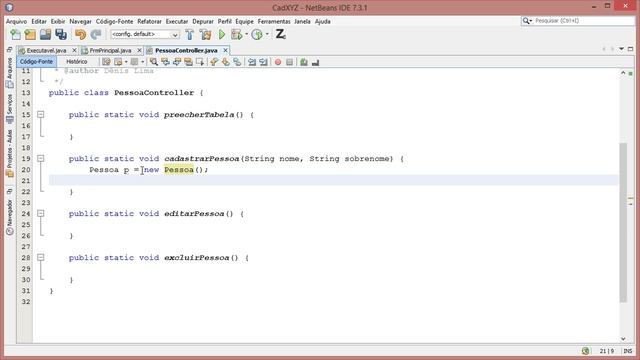
Task: Click the Next Bookmark icon
Action: [x=225, y=62]
